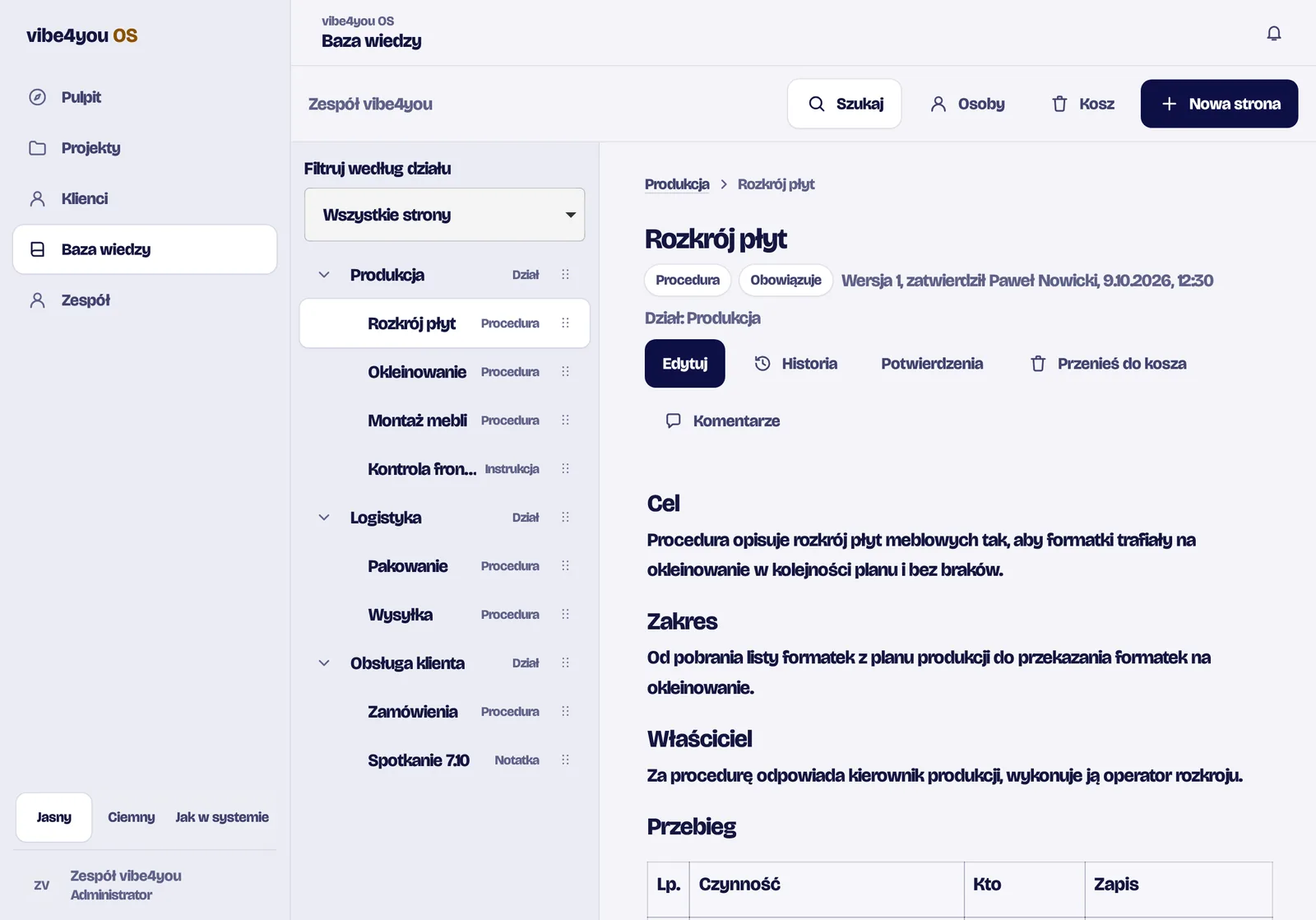
Task: Click the drag handle beside Obsługa klienta section
Action: (x=565, y=663)
